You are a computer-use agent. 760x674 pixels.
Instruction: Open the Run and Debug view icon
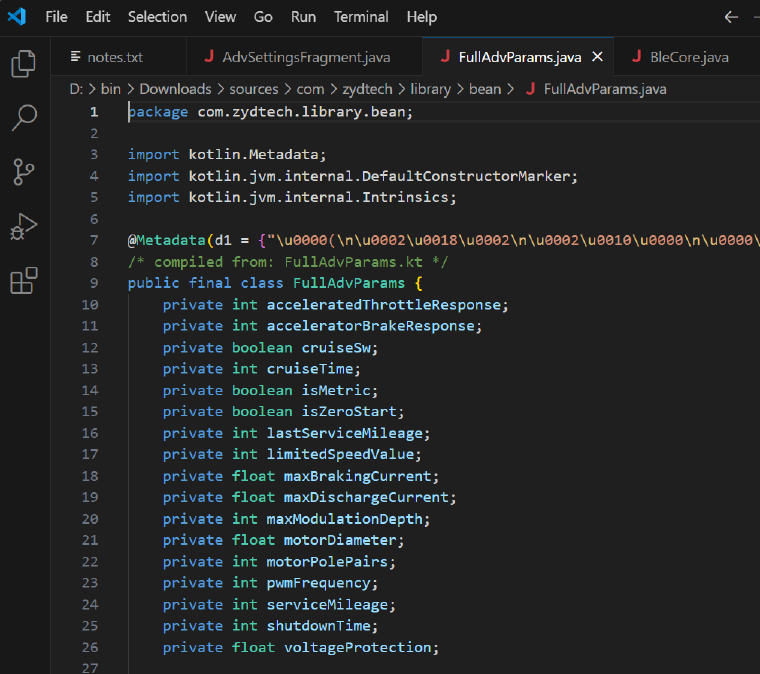click(23, 226)
